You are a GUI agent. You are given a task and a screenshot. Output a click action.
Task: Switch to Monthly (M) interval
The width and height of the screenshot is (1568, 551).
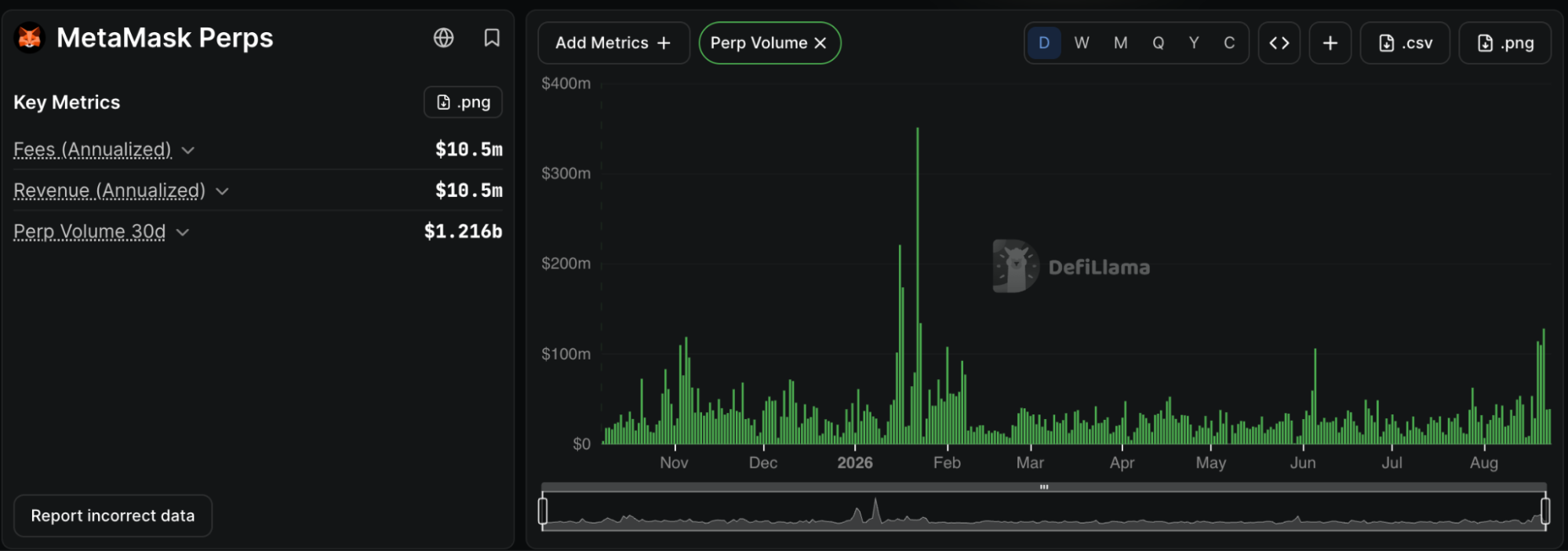1121,43
